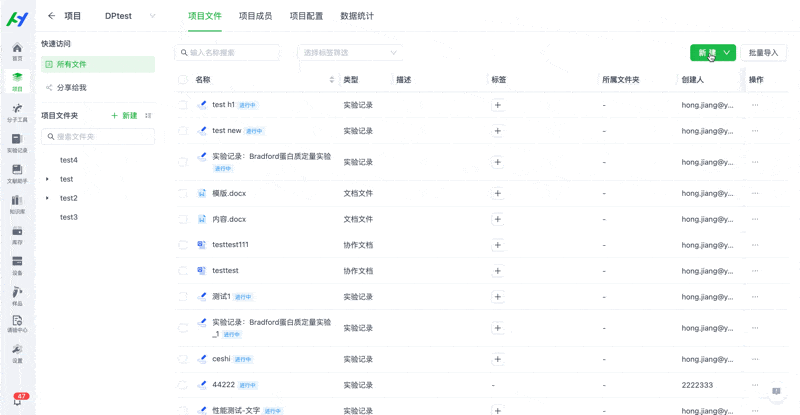This screenshot has height=415, width=800.
Task: Open the 首页 home icon in sidebar
Action: pos(17,52)
